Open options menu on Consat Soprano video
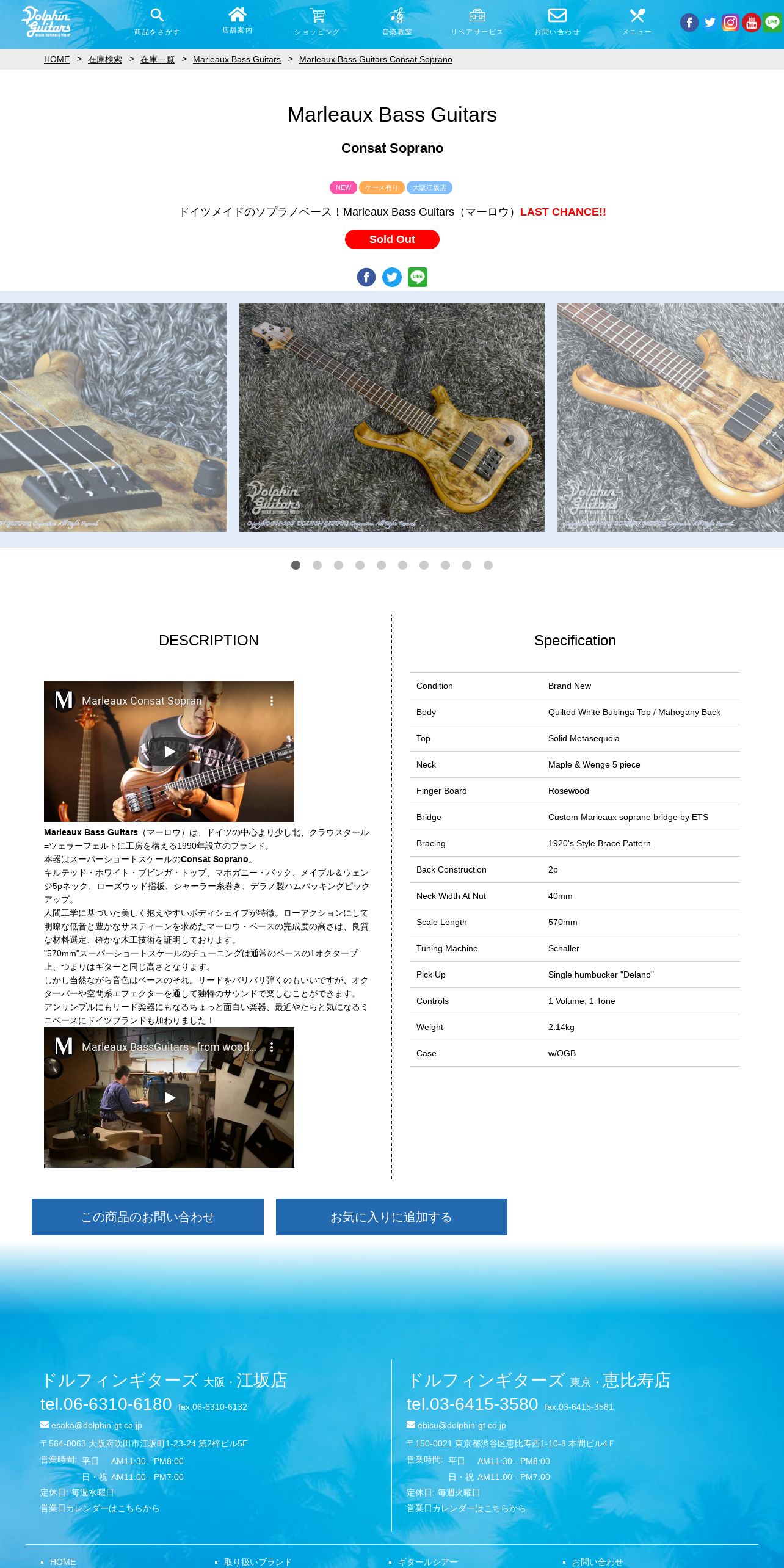 [x=272, y=701]
